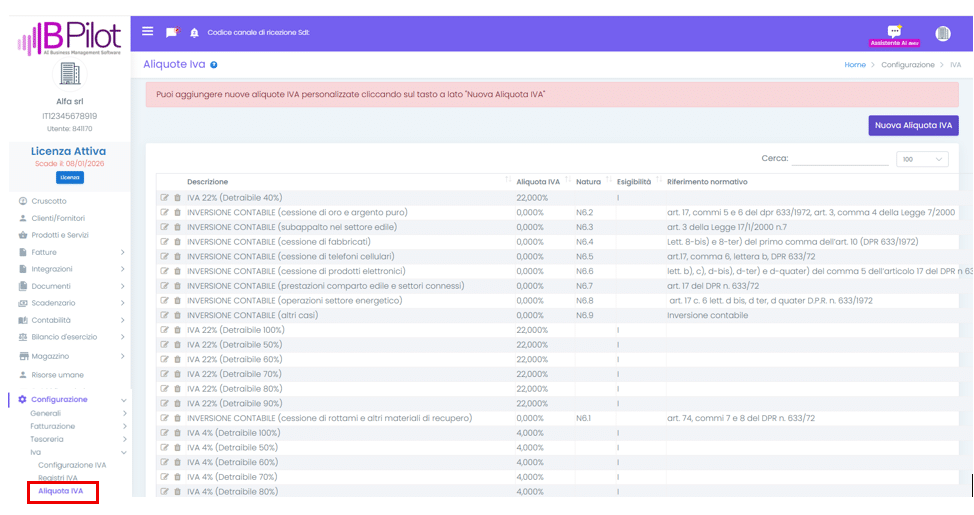Toggle the hamburger sidebar menu

tap(147, 31)
